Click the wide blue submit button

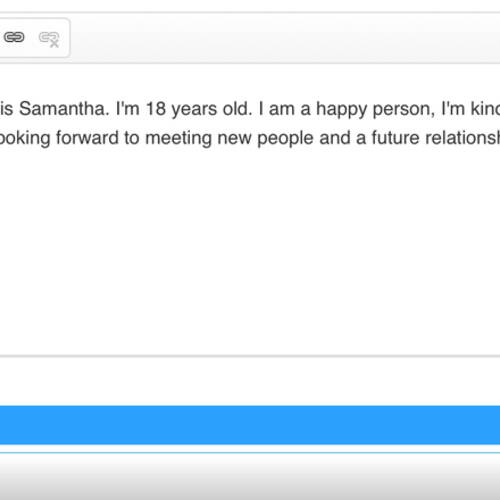250,425
